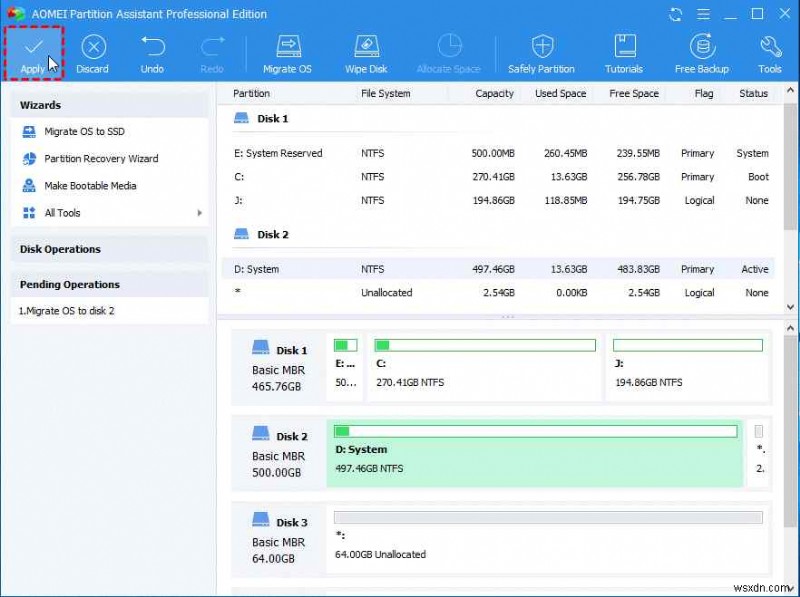The height and width of the screenshot is (597, 800).
Task: Discard pending changes
Action: (x=92, y=52)
